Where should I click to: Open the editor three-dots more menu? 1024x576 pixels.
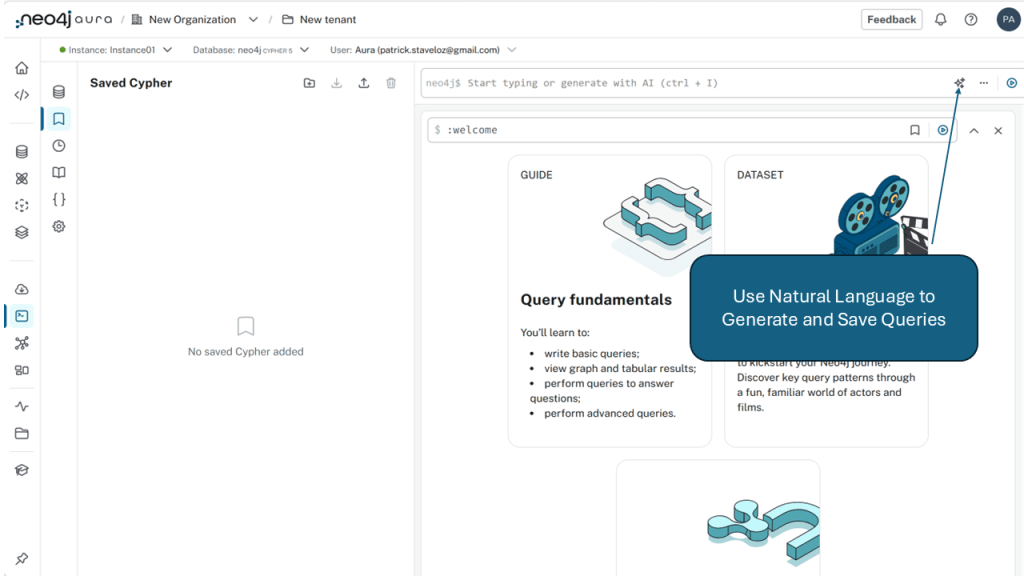[984, 83]
